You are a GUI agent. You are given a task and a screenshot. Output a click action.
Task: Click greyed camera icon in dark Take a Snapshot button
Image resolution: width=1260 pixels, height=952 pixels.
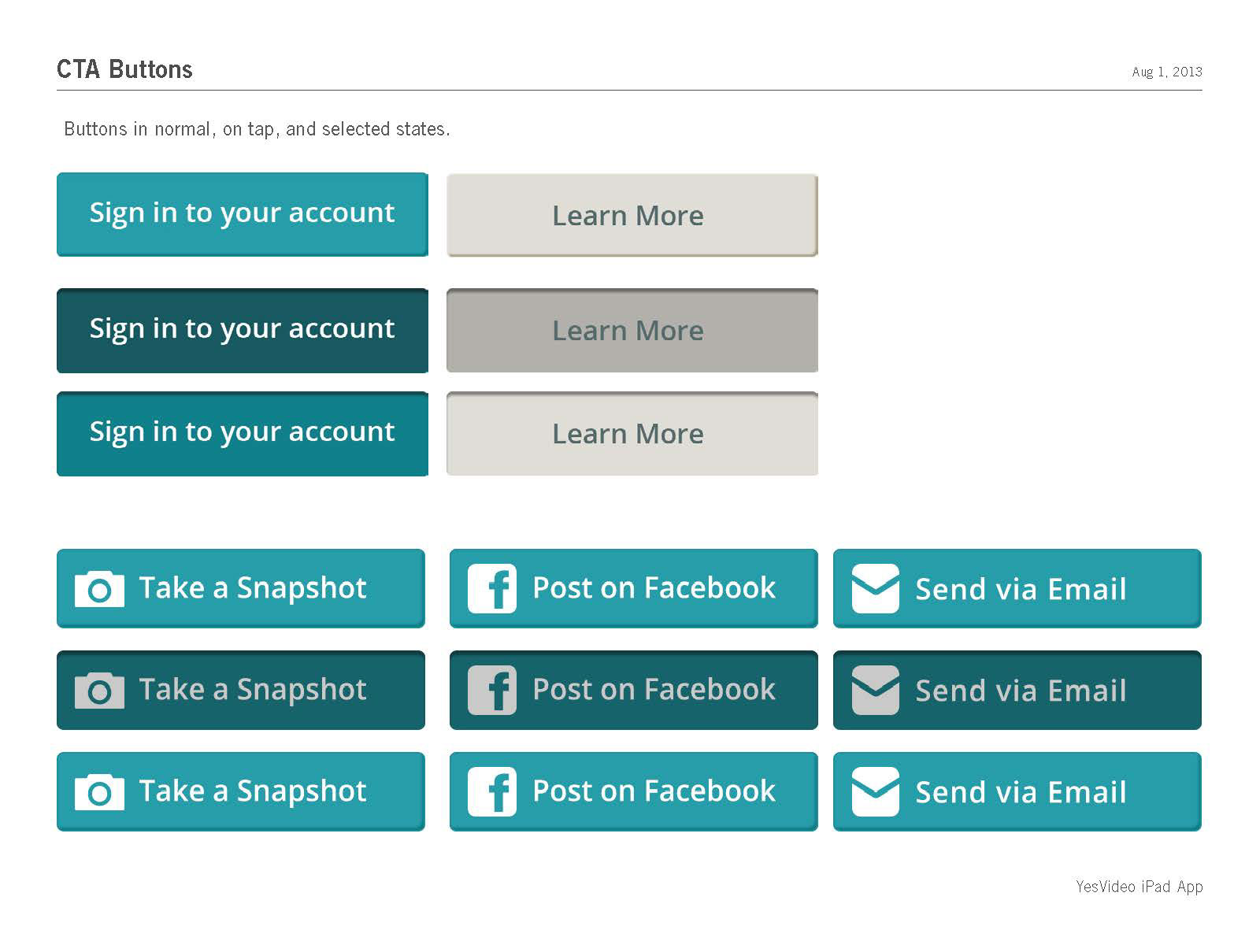point(99,691)
